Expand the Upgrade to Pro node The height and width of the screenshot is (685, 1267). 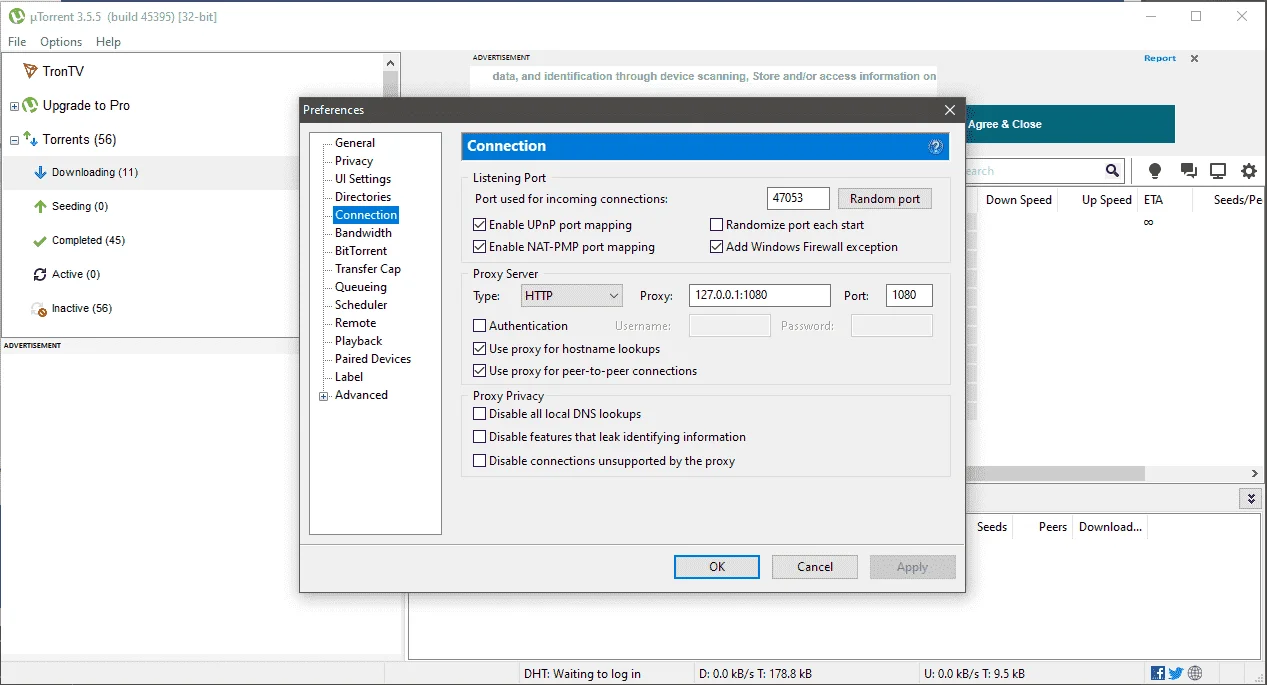tap(14, 106)
